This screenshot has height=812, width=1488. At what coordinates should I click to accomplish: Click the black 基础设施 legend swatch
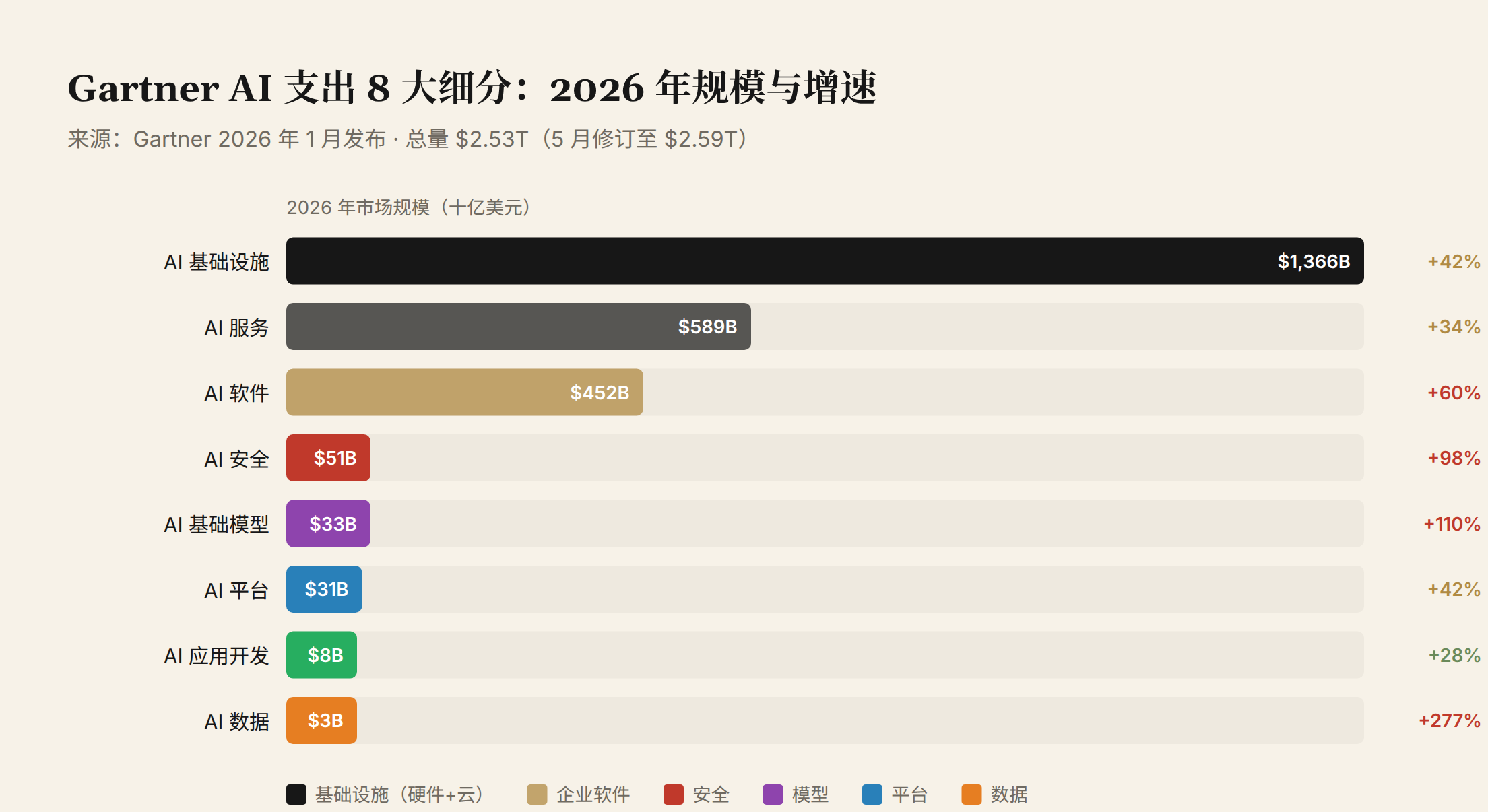(296, 794)
